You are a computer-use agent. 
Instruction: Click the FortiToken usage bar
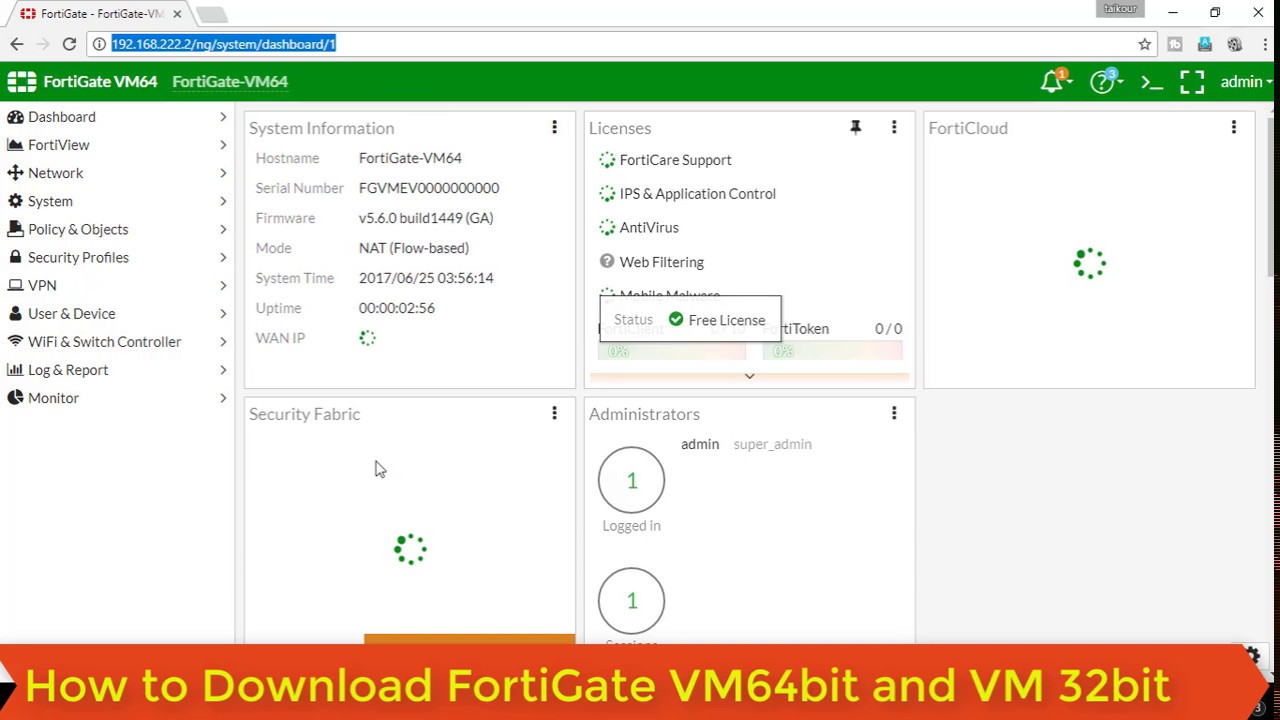coord(832,351)
